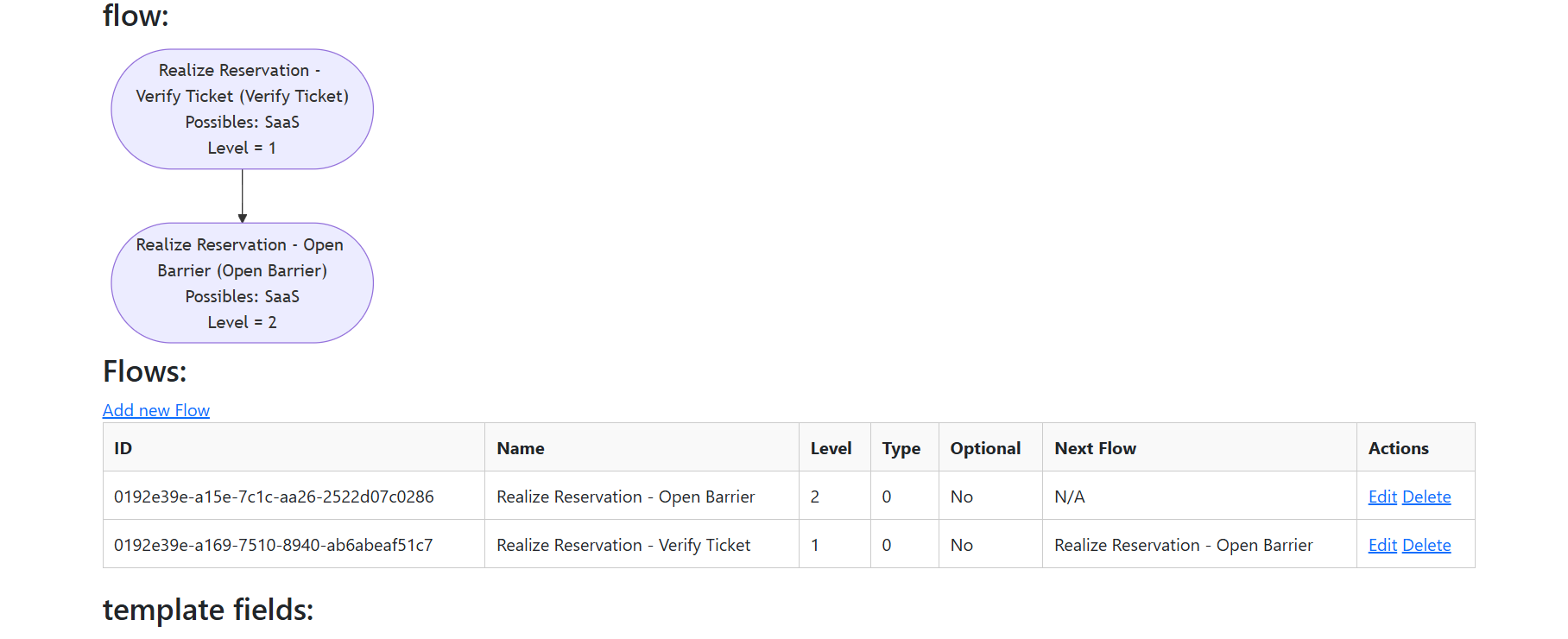Click the Level column header

(831, 448)
